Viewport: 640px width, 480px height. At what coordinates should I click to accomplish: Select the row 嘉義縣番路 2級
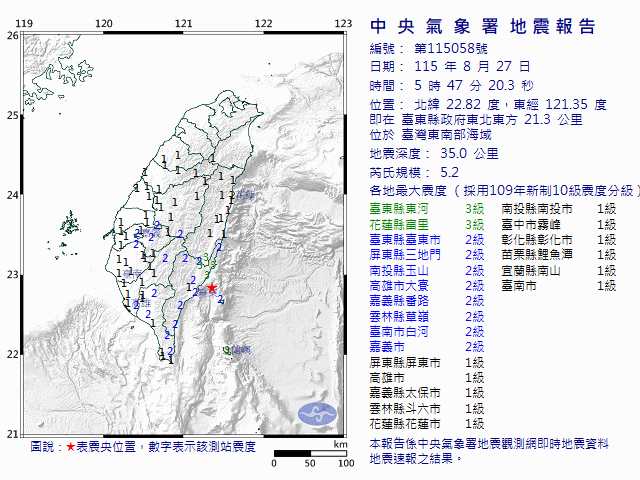(427, 301)
